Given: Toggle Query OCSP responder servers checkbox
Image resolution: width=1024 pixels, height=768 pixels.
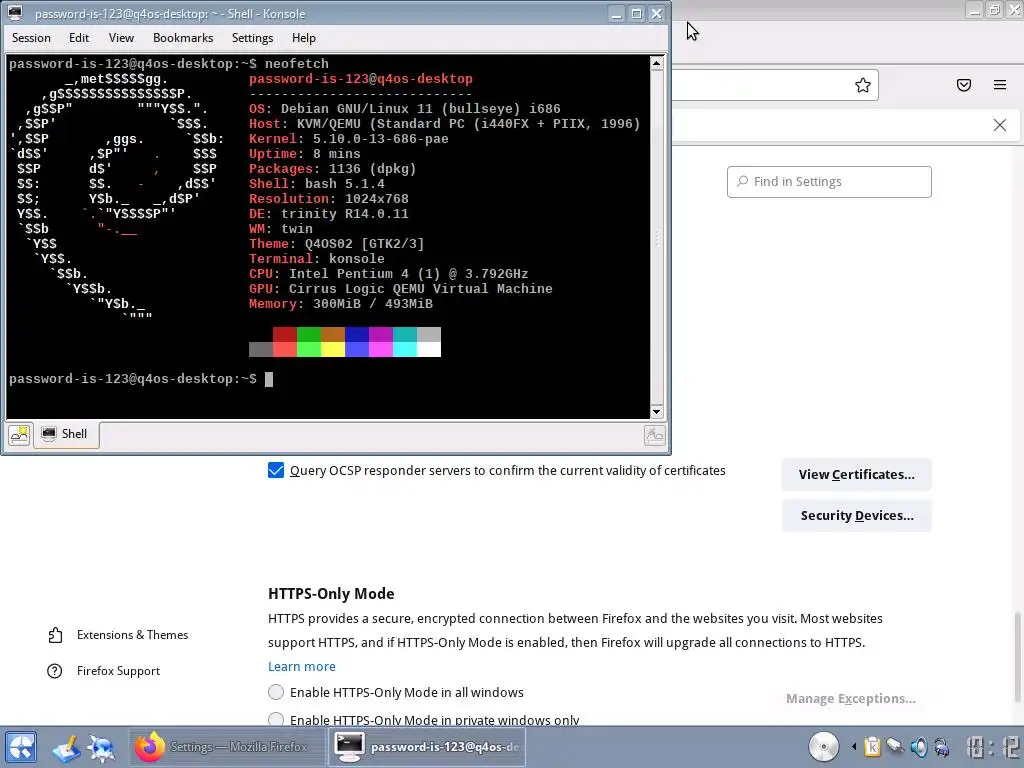Looking at the screenshot, I should coord(276,470).
